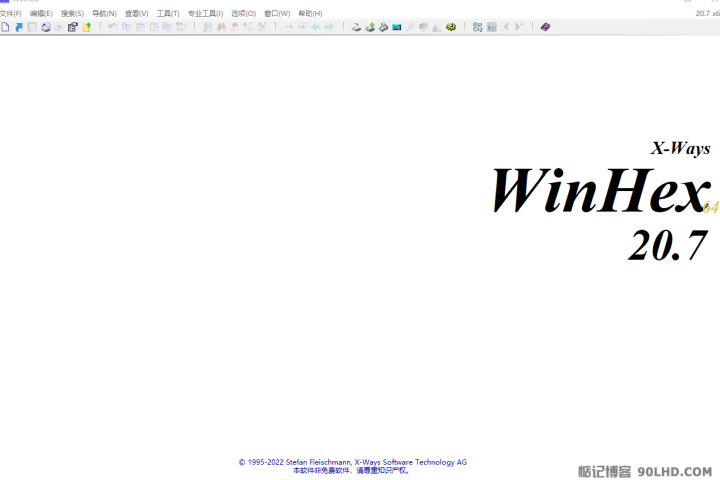The image size is (720, 480).
Task: Click the Forward right-arrow navigation icon
Action: pyautogui.click(x=329, y=27)
